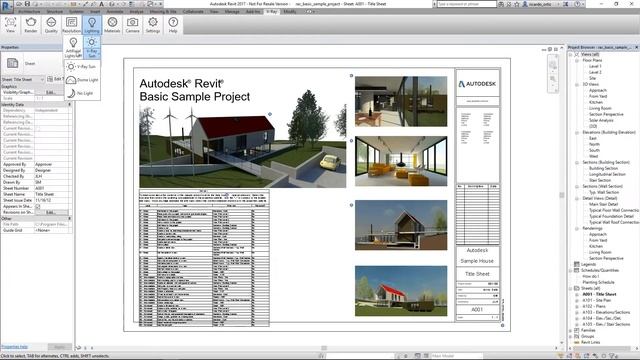Screen dimensions: 640x360
Task: Collapse the Renderings tree node
Action: [577, 229]
